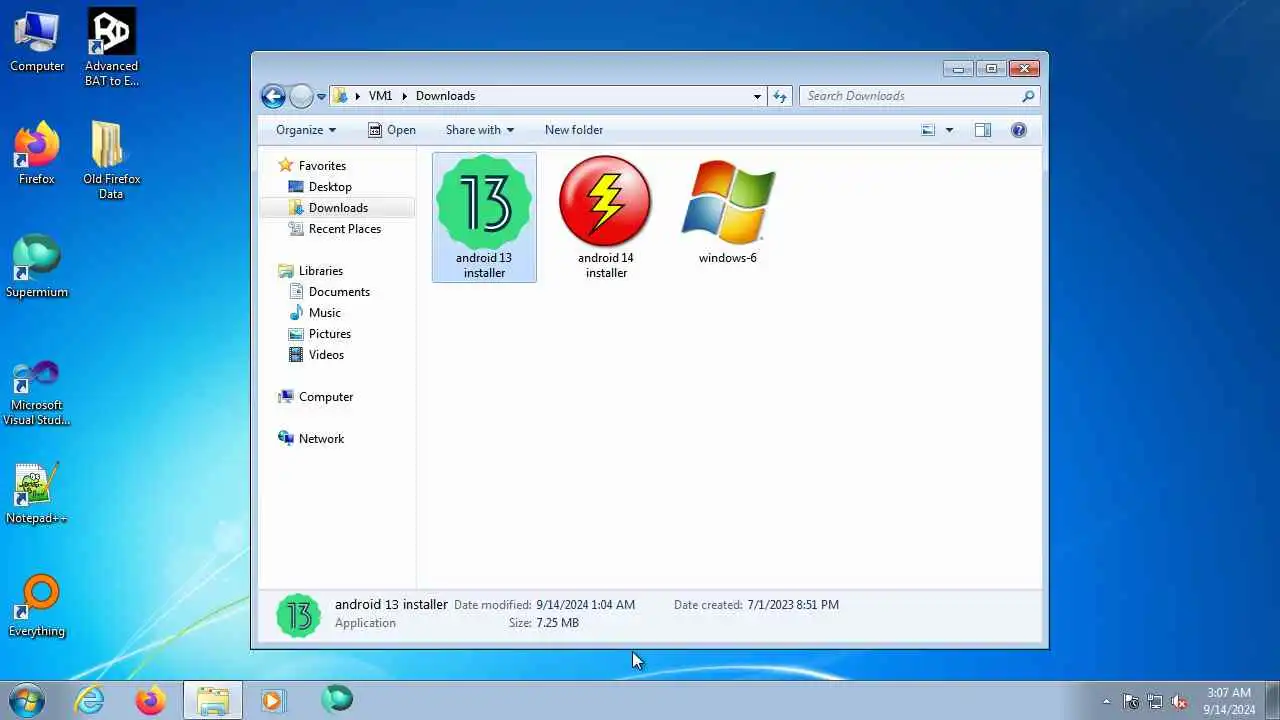Screen dimensions: 1280x720
Task: Click the Show desktop button
Action: pos(1272,701)
